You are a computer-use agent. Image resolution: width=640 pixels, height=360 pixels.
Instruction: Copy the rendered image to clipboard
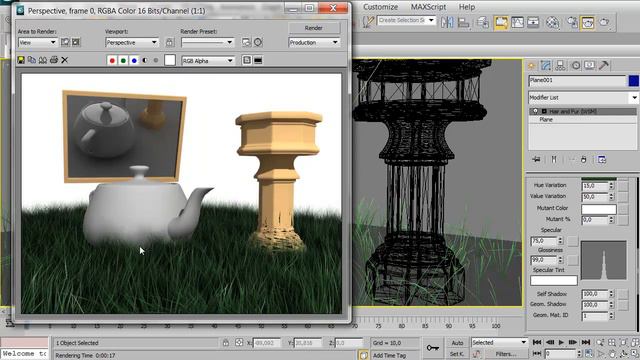pos(32,60)
